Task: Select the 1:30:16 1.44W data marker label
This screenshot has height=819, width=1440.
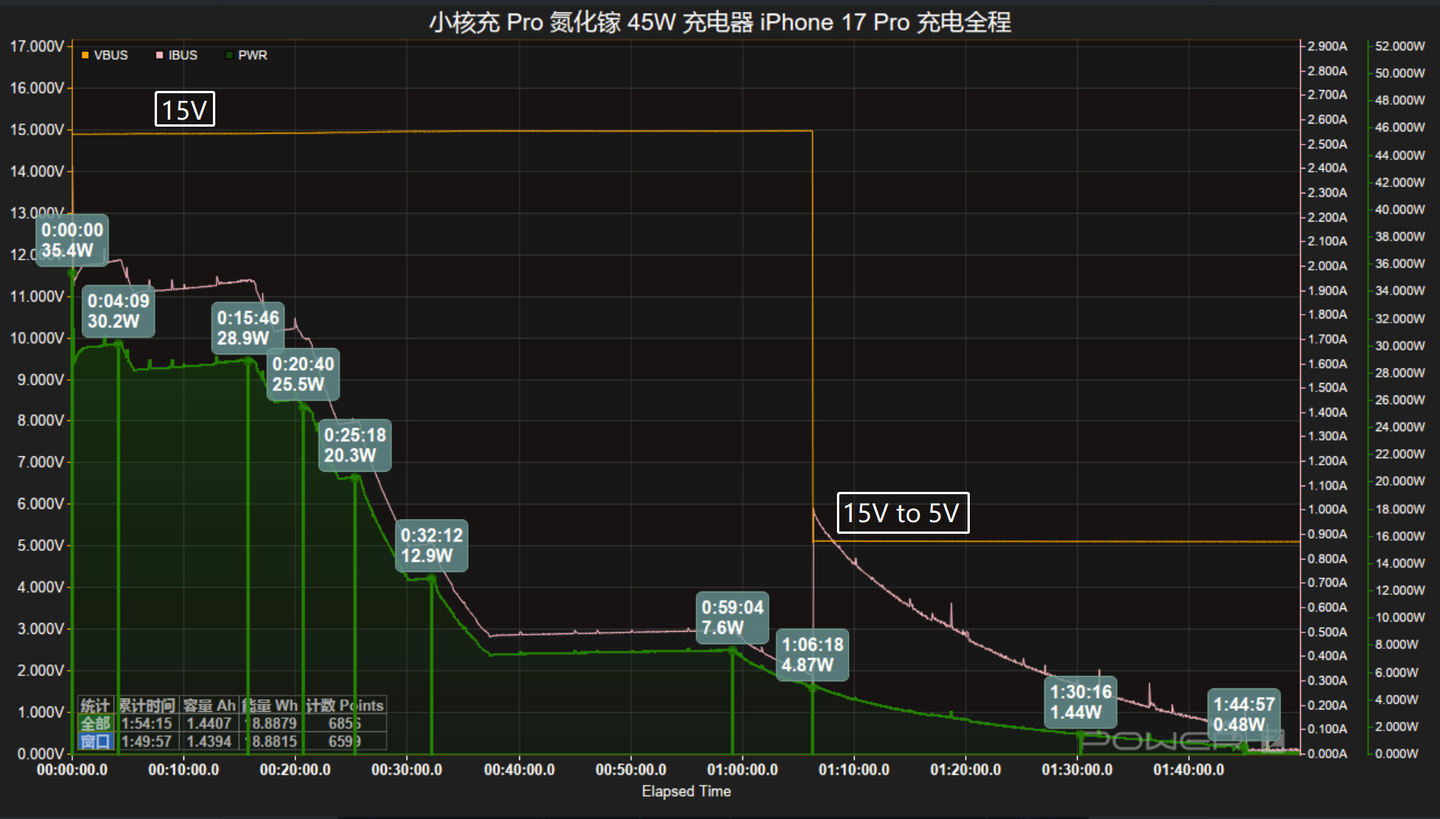Action: coord(1081,702)
